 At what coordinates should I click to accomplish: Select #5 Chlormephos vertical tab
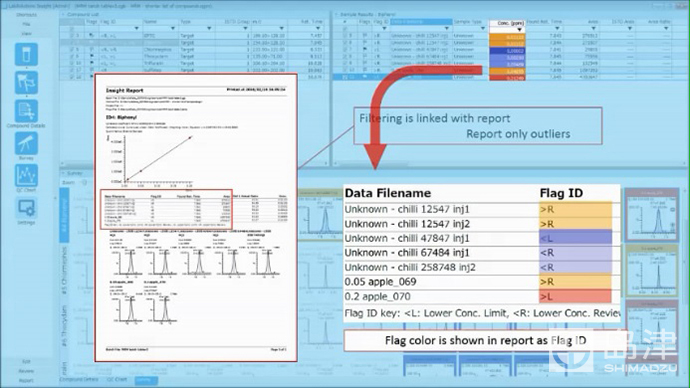pyautogui.click(x=64, y=270)
